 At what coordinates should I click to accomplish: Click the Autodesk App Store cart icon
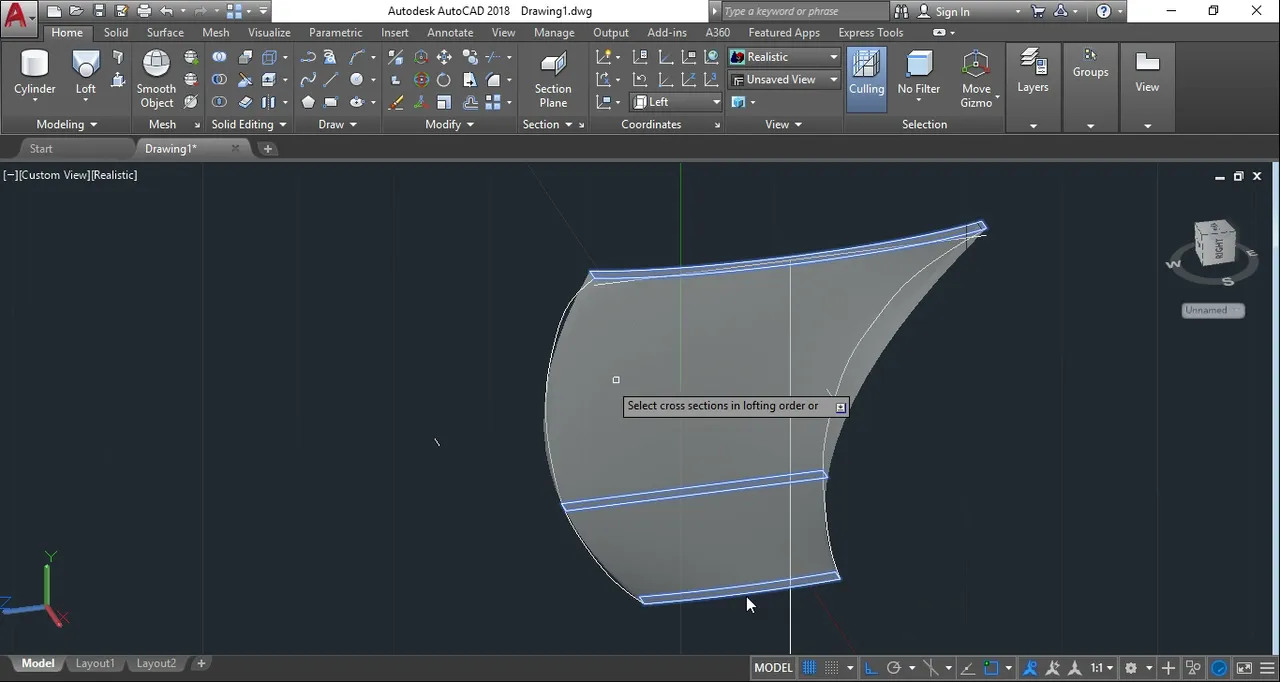coord(1037,11)
